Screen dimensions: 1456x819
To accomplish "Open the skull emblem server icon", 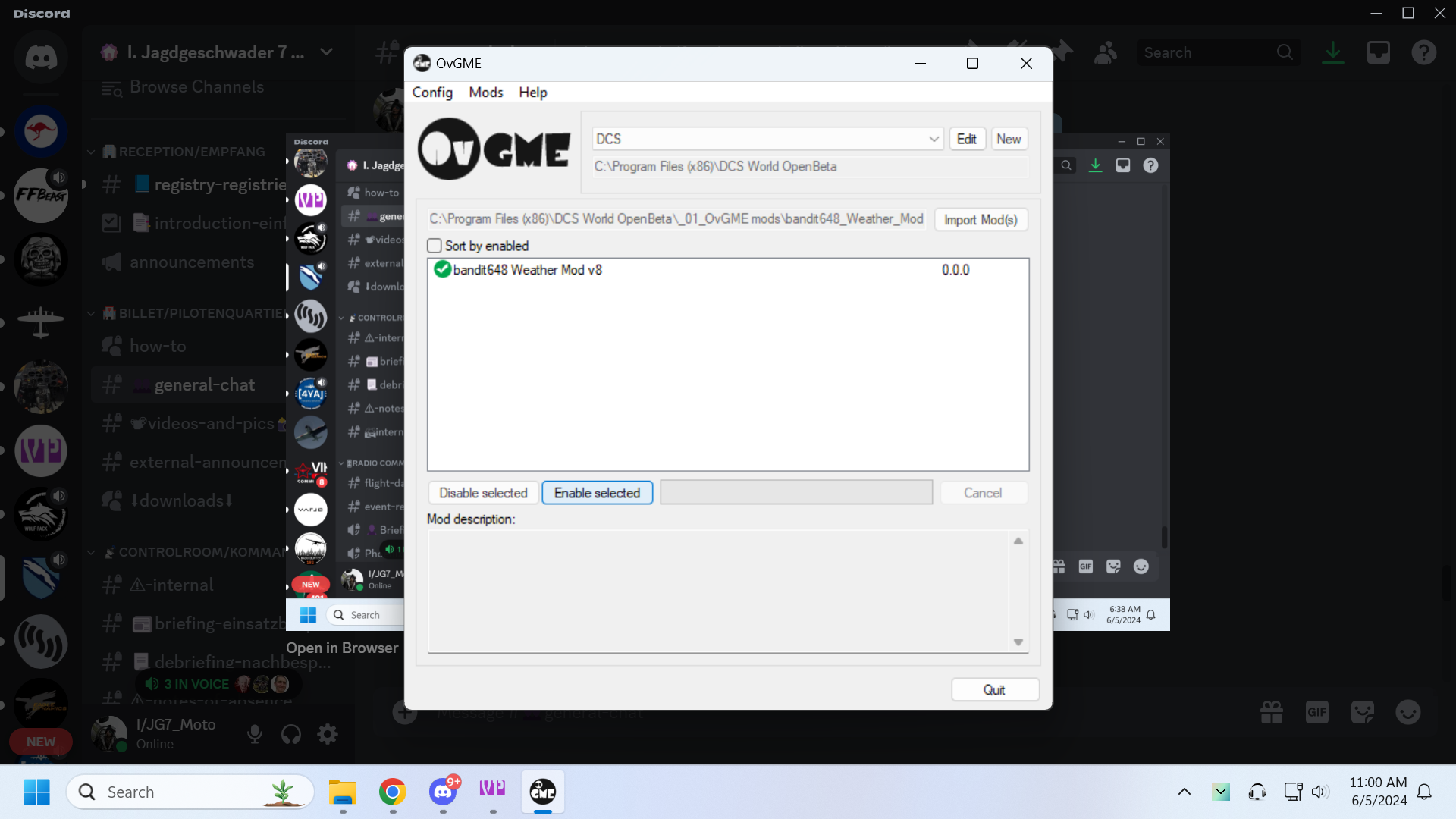I will 41,259.
